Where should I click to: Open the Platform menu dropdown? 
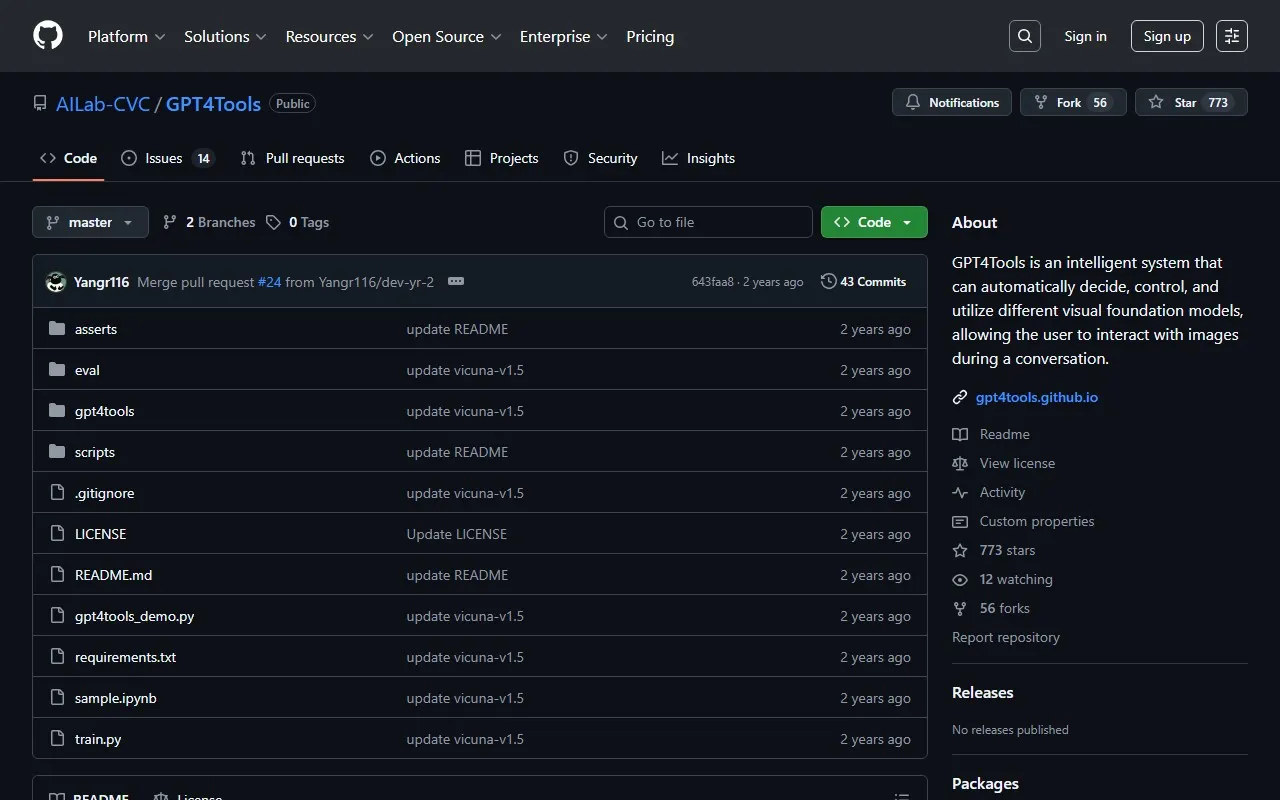pyautogui.click(x=126, y=36)
